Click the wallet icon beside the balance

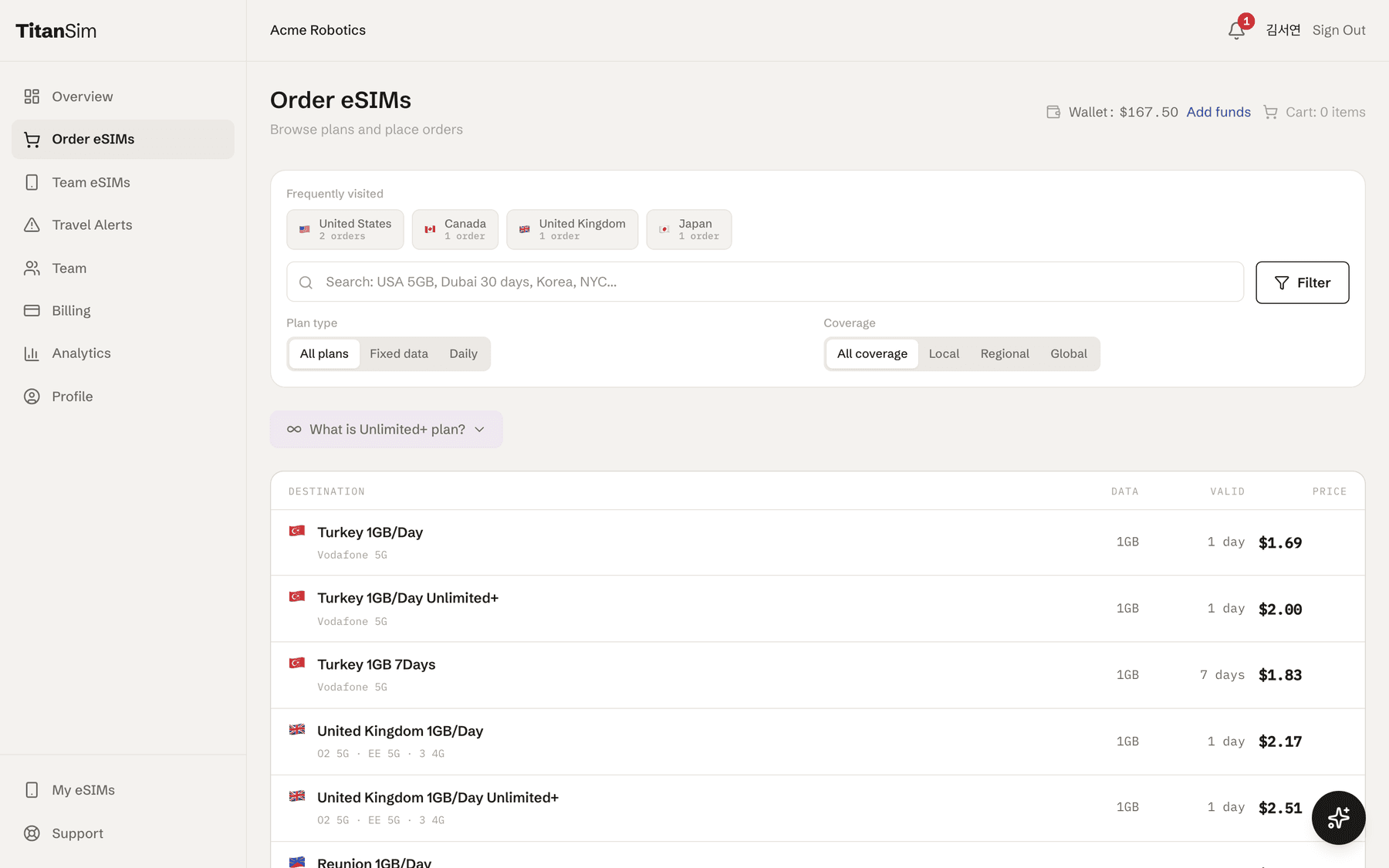click(x=1053, y=113)
